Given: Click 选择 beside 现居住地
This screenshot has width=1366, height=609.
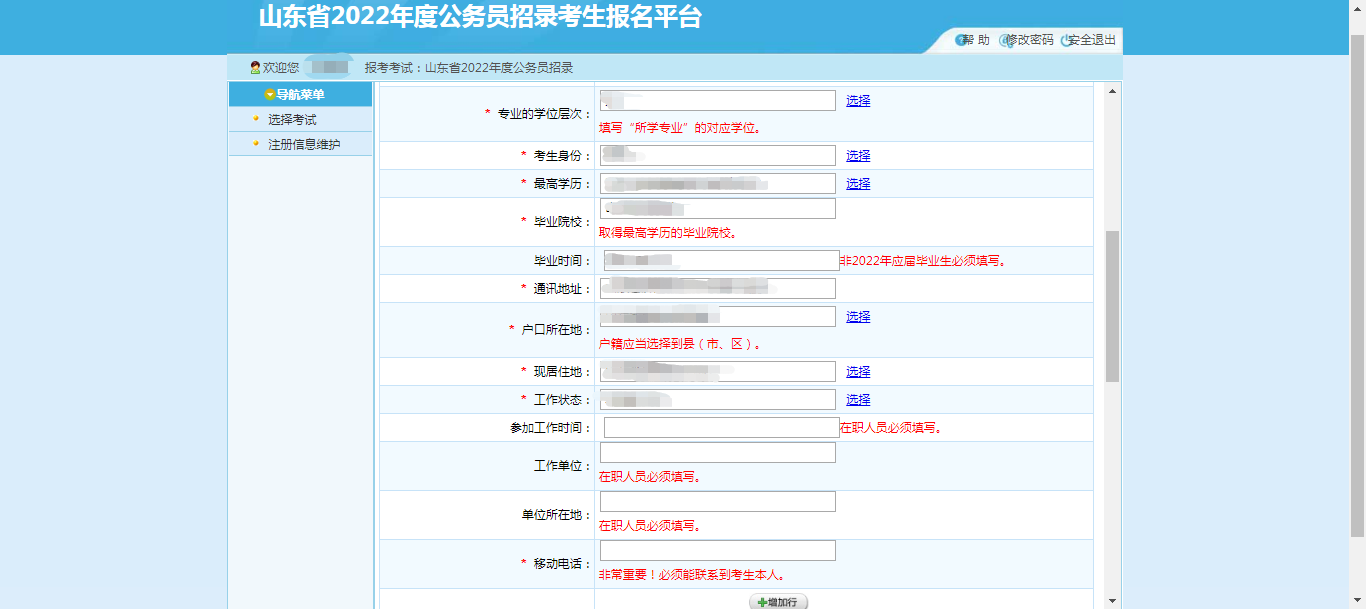Looking at the screenshot, I should pyautogui.click(x=858, y=371).
